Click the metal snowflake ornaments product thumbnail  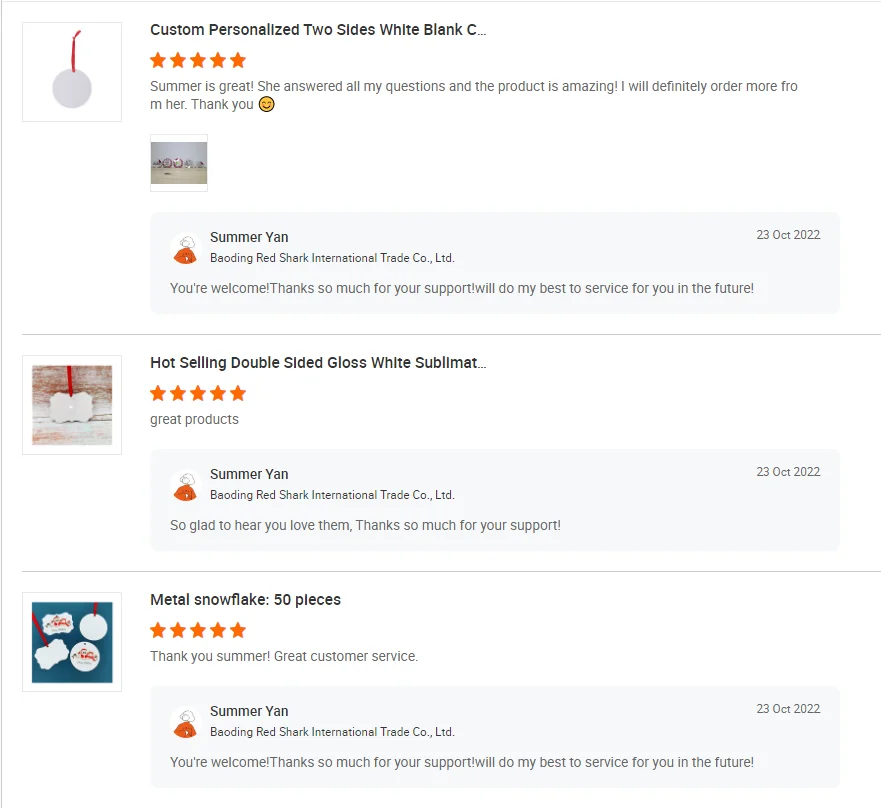72,642
